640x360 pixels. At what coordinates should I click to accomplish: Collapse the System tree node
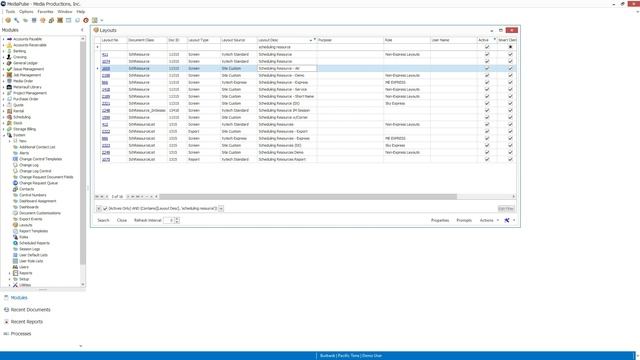pos(4,135)
